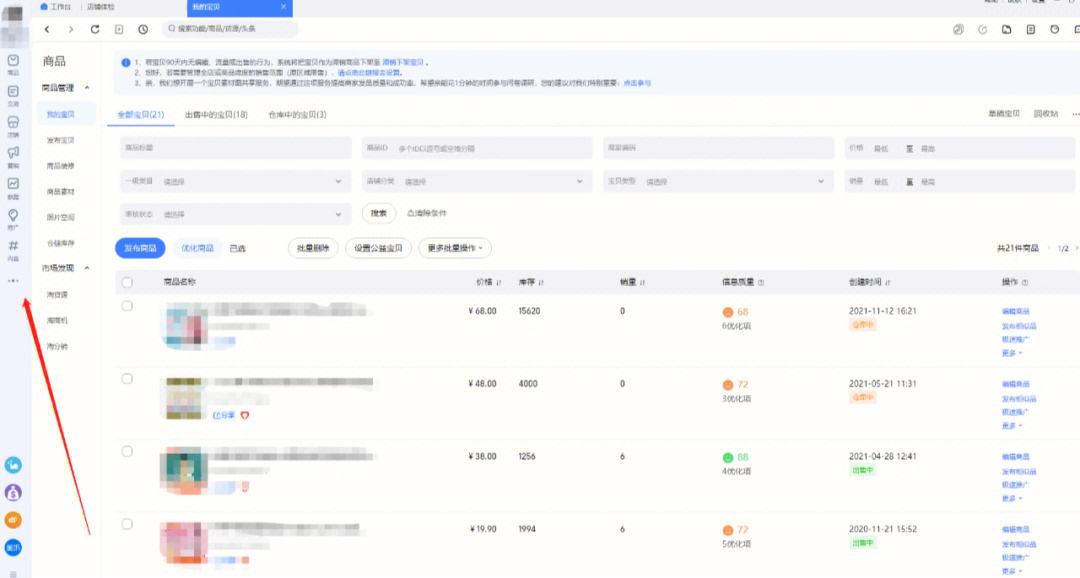
Task: Click the sort icon next to 价格 column
Action: pyautogui.click(x=499, y=283)
